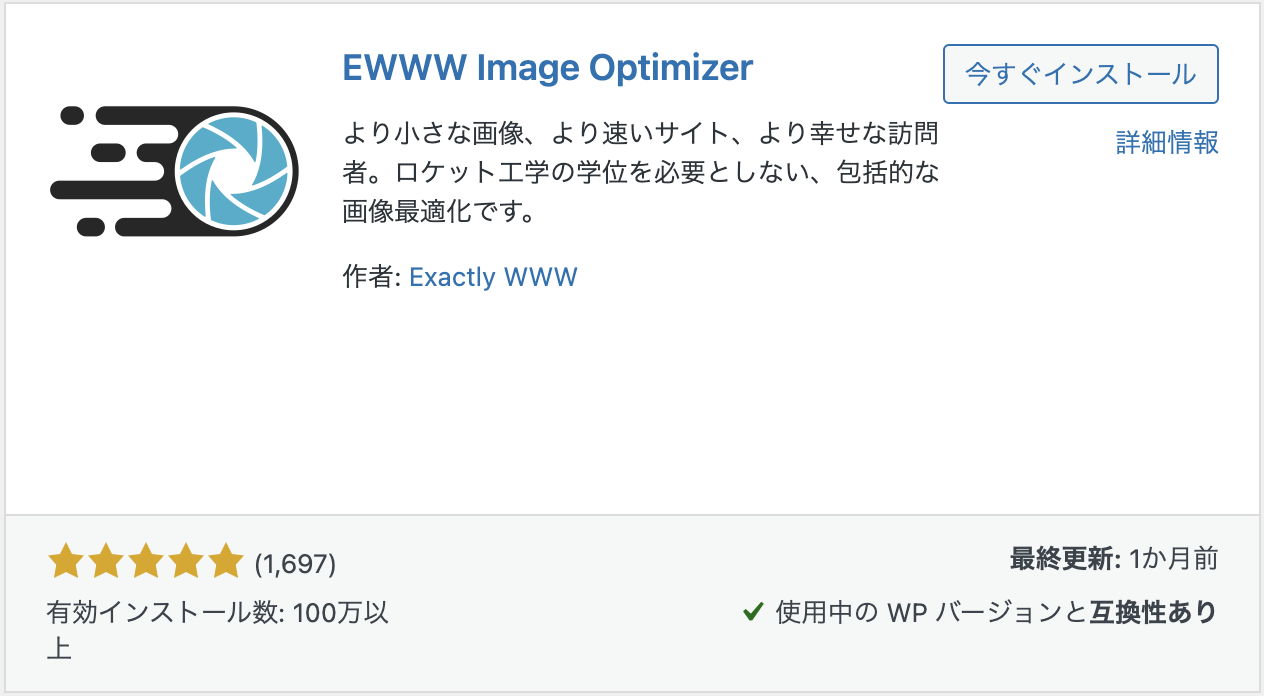Click the second gold rating star
Viewport: 1264px width, 696px height.
[x=106, y=562]
